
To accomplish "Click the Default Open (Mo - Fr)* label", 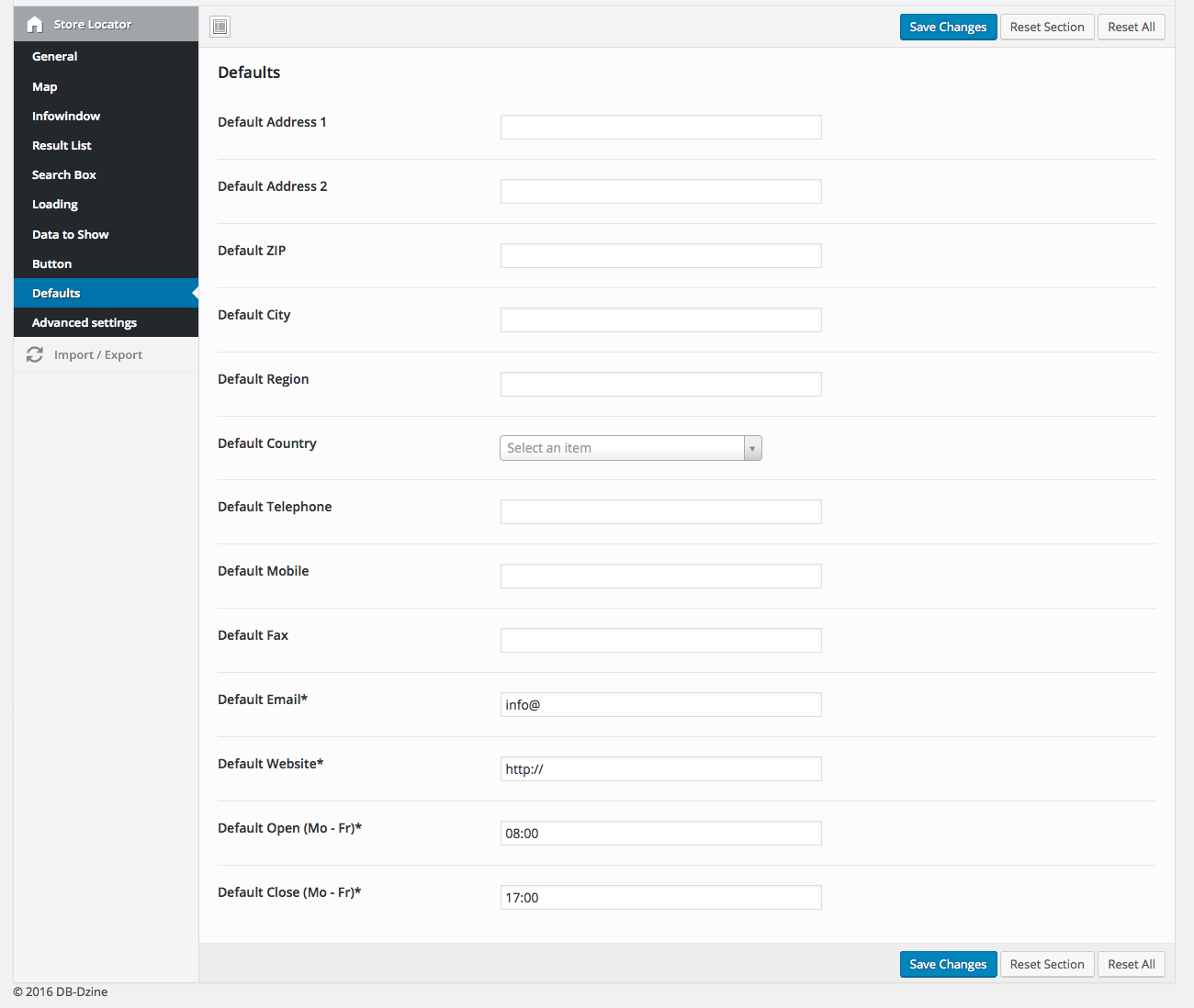I will click(290, 828).
